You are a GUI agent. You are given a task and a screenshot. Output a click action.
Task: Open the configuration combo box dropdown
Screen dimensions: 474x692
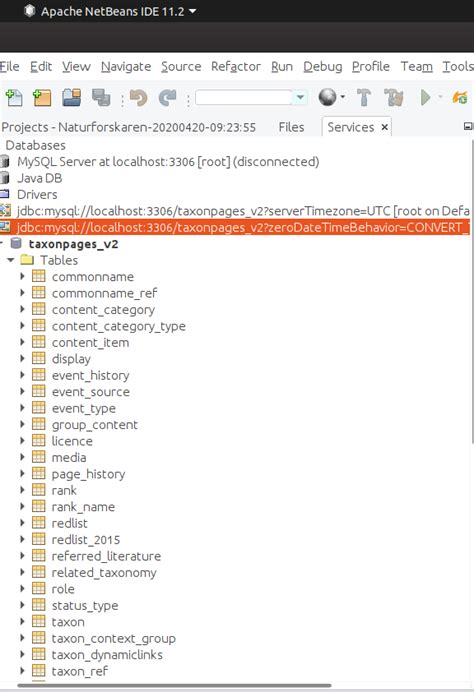coord(300,98)
